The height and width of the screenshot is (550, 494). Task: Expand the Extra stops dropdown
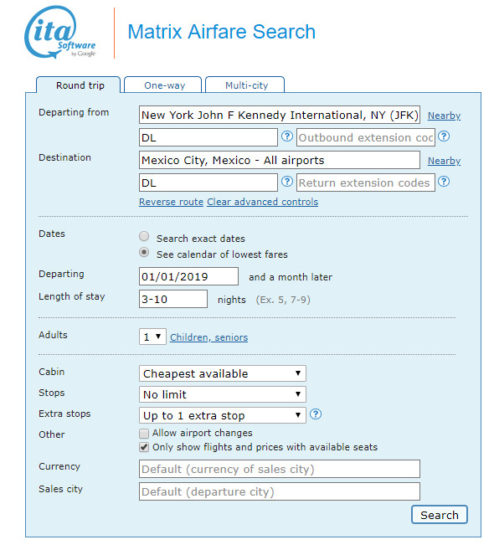coord(222,415)
